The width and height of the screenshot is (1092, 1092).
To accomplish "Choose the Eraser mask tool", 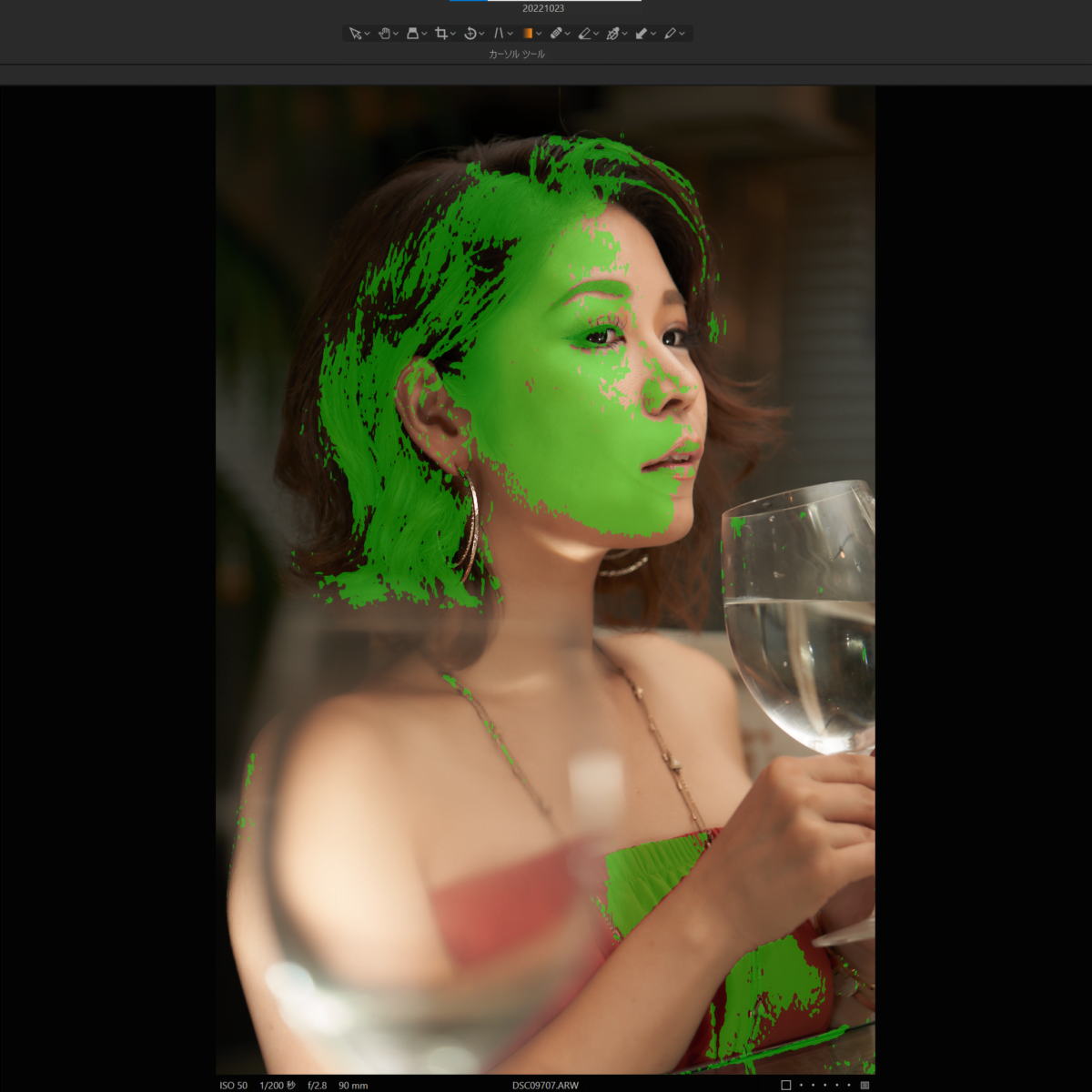I will pos(584,34).
